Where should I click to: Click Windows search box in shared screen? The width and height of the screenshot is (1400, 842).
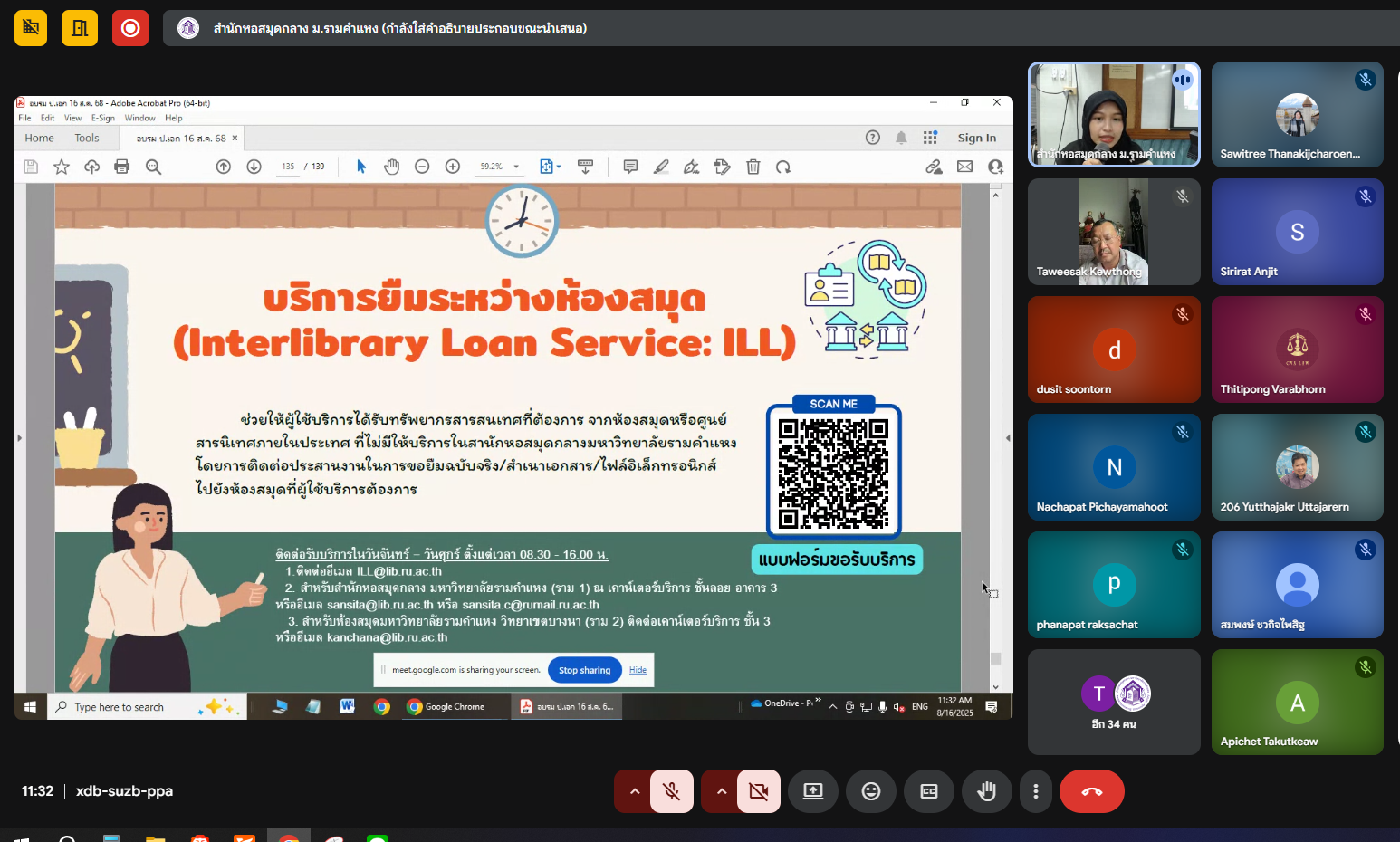(x=148, y=707)
